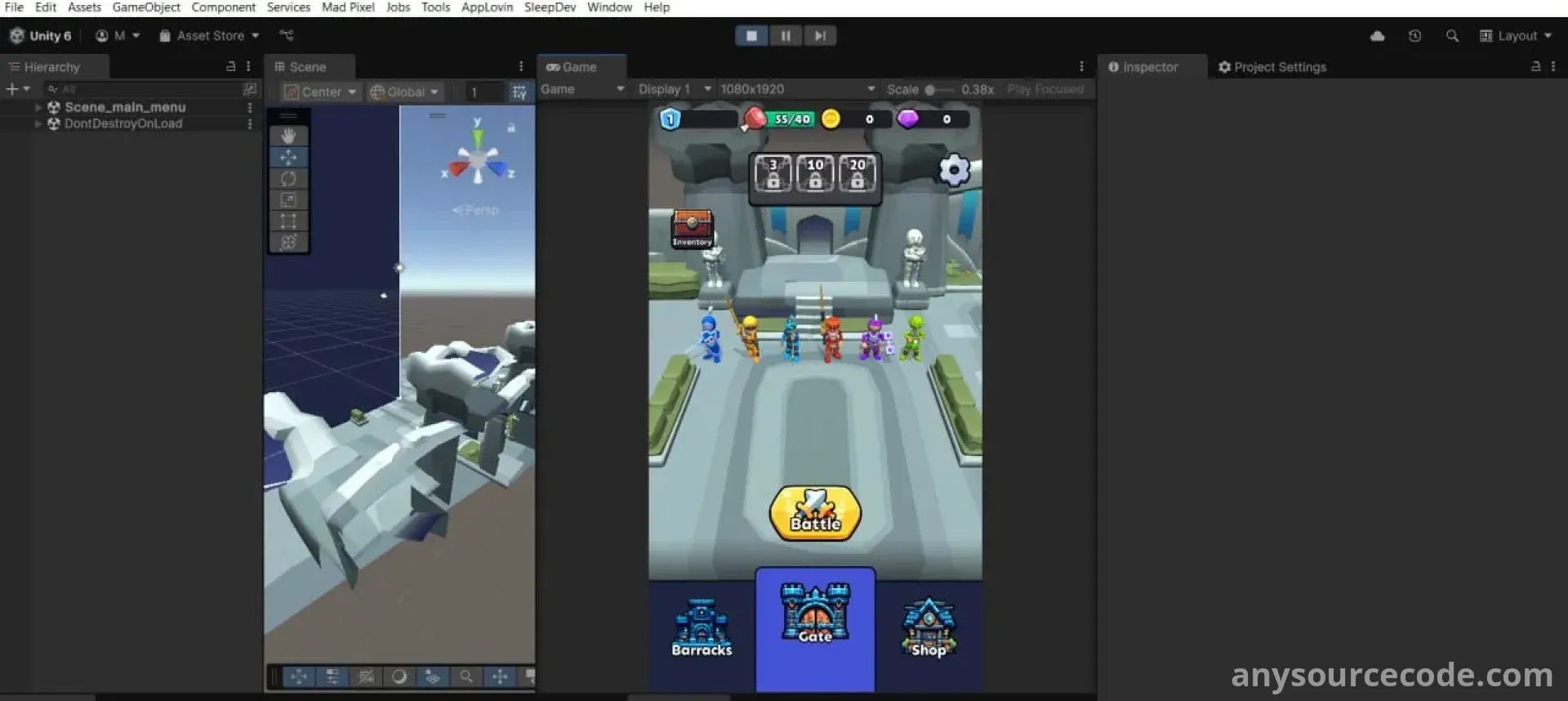Open the Undo History icon

click(1414, 36)
